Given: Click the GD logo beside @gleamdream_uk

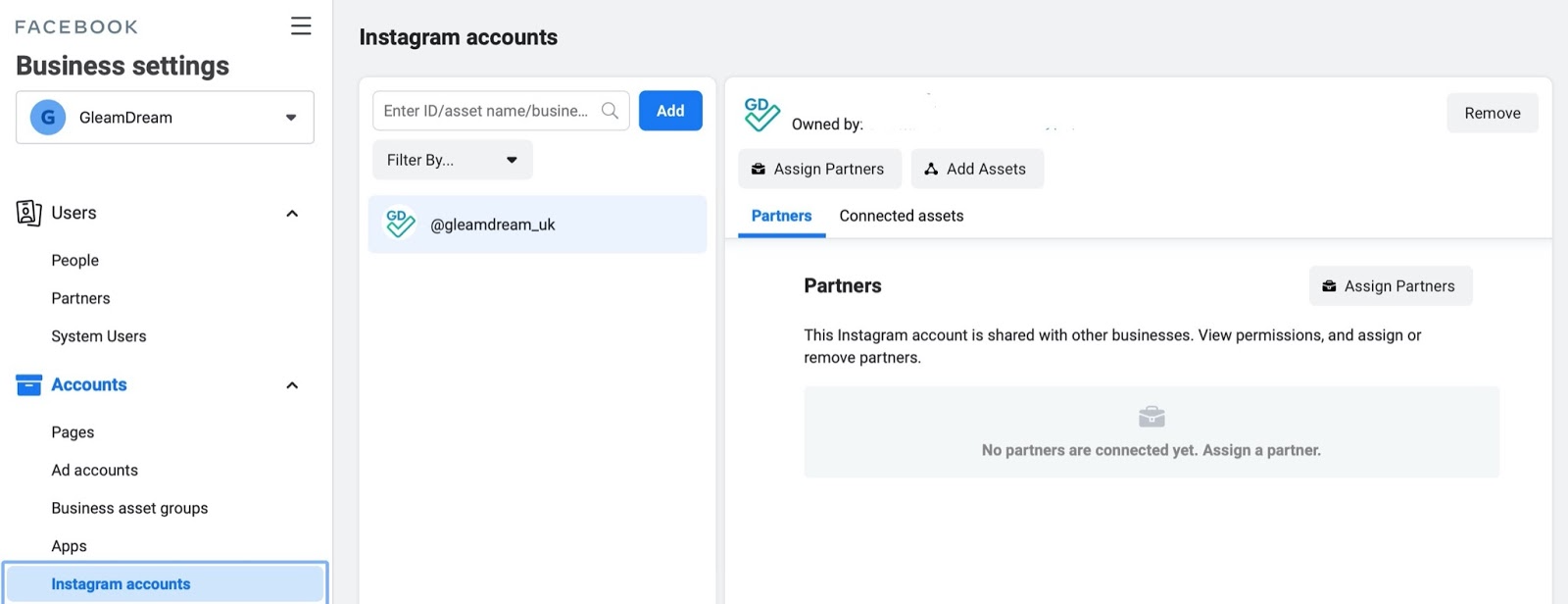Looking at the screenshot, I should click(400, 224).
